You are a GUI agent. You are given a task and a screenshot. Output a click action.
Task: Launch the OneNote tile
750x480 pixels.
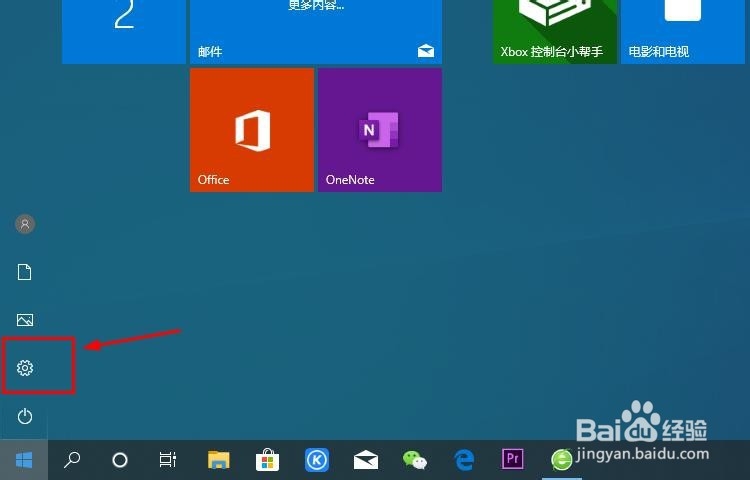(380, 130)
